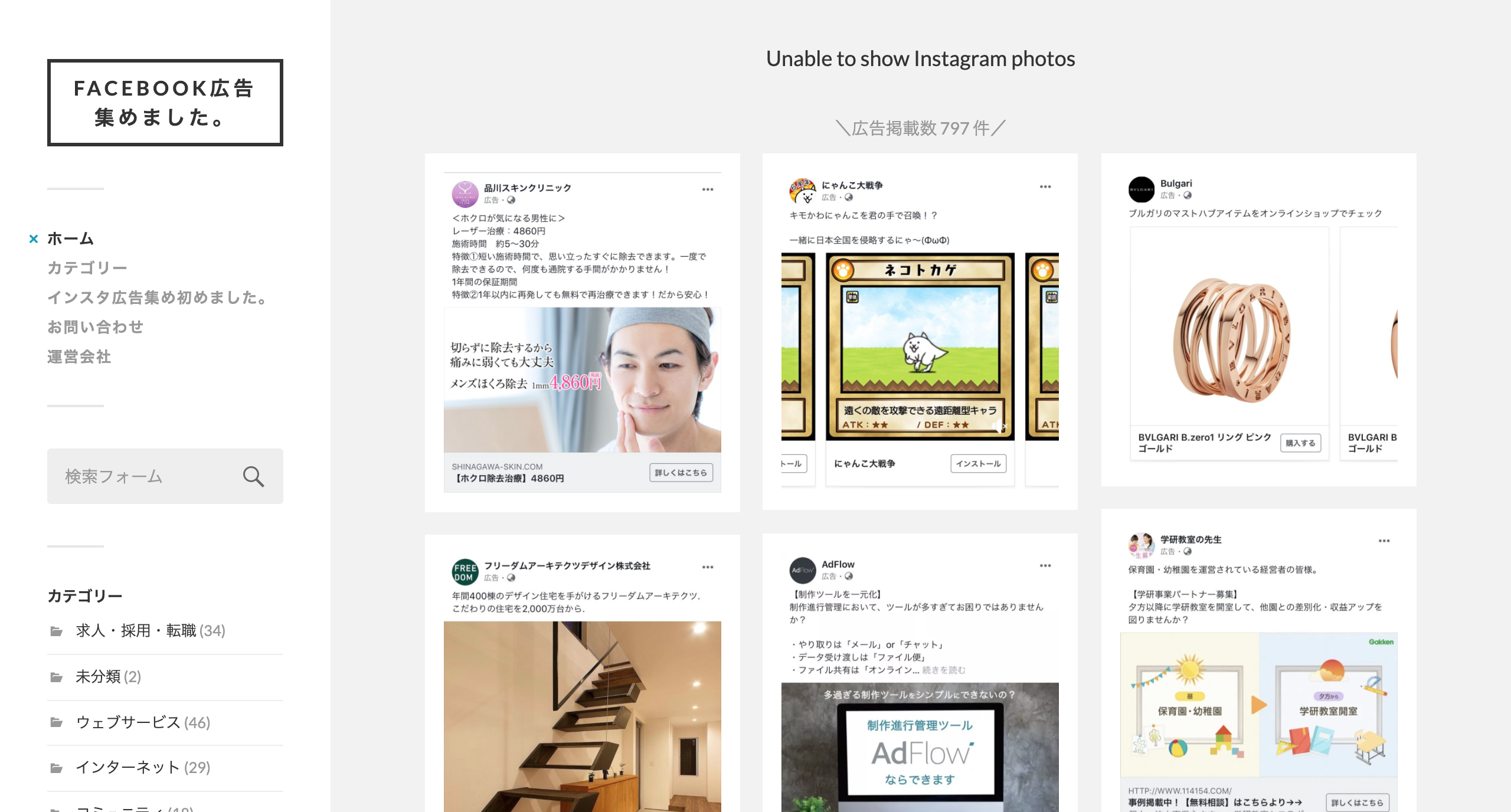Open the mole removal ad image
This screenshot has width=1511, height=812.
582,380
